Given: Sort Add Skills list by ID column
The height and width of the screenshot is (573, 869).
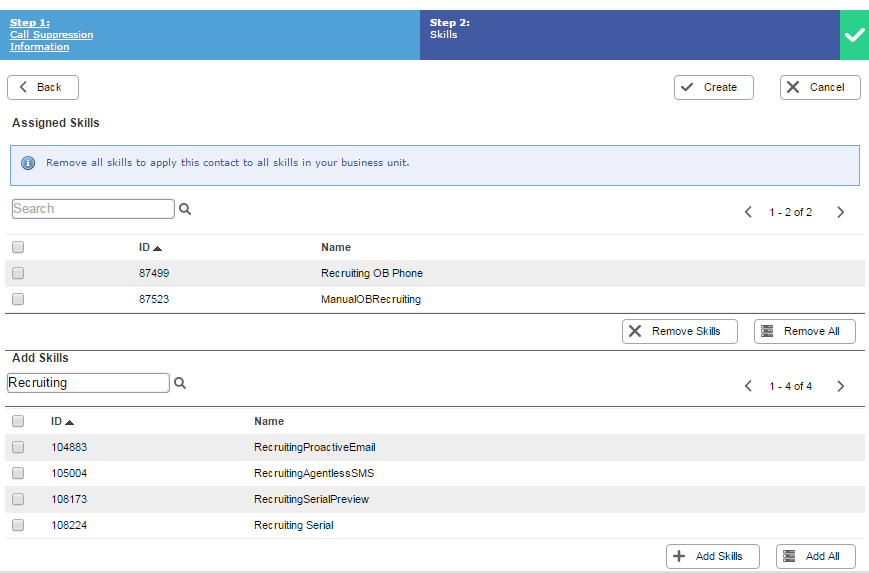Looking at the screenshot, I should click(x=62, y=422).
